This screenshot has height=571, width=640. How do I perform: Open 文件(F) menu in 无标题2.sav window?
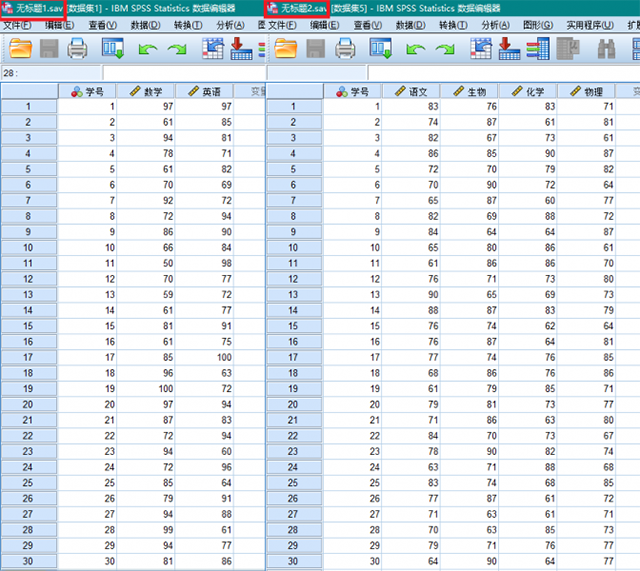tap(282, 25)
